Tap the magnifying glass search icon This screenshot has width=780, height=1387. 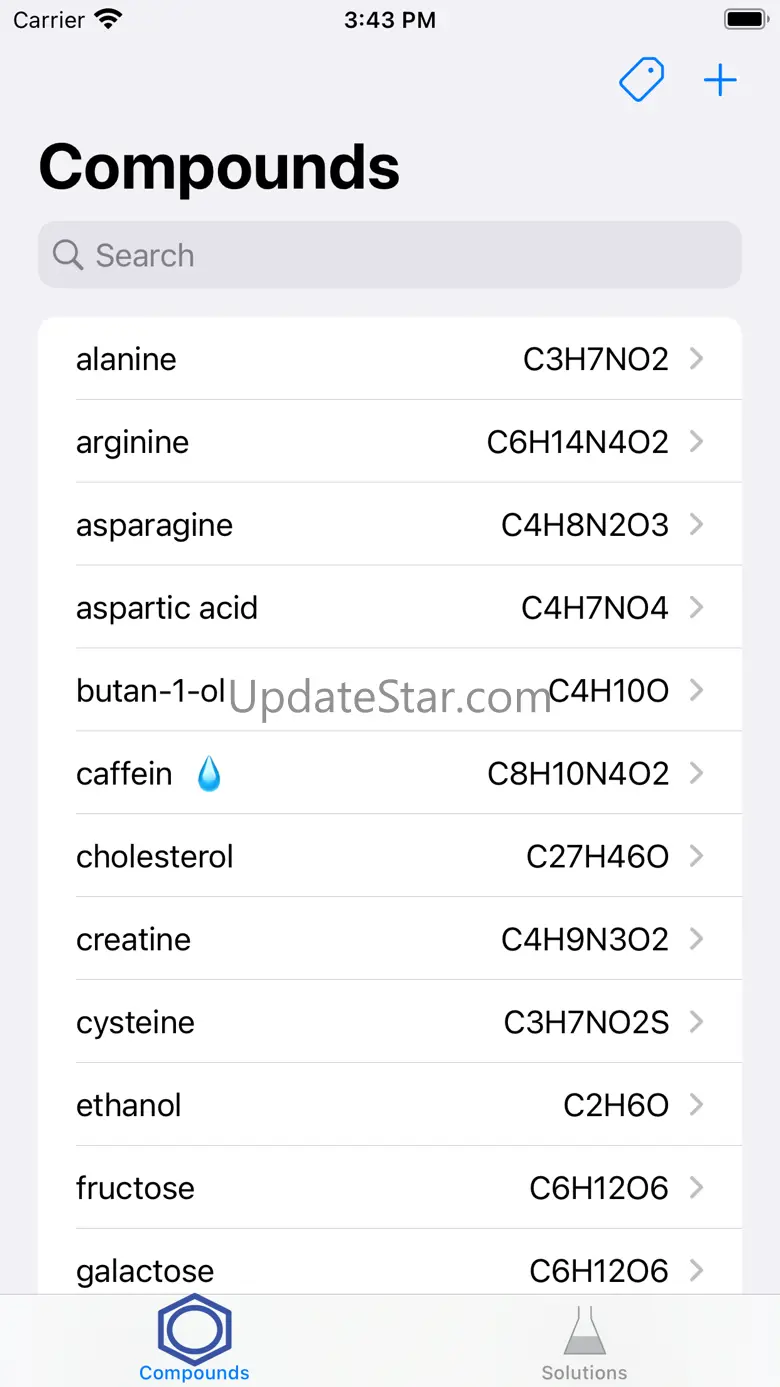[x=68, y=255]
